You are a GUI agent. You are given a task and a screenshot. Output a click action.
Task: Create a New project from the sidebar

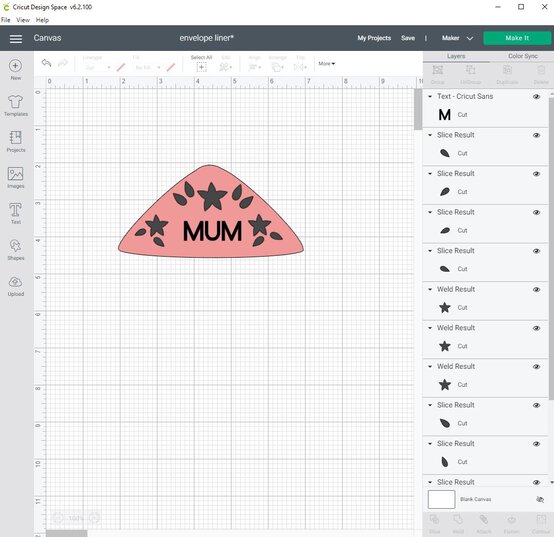click(x=16, y=70)
